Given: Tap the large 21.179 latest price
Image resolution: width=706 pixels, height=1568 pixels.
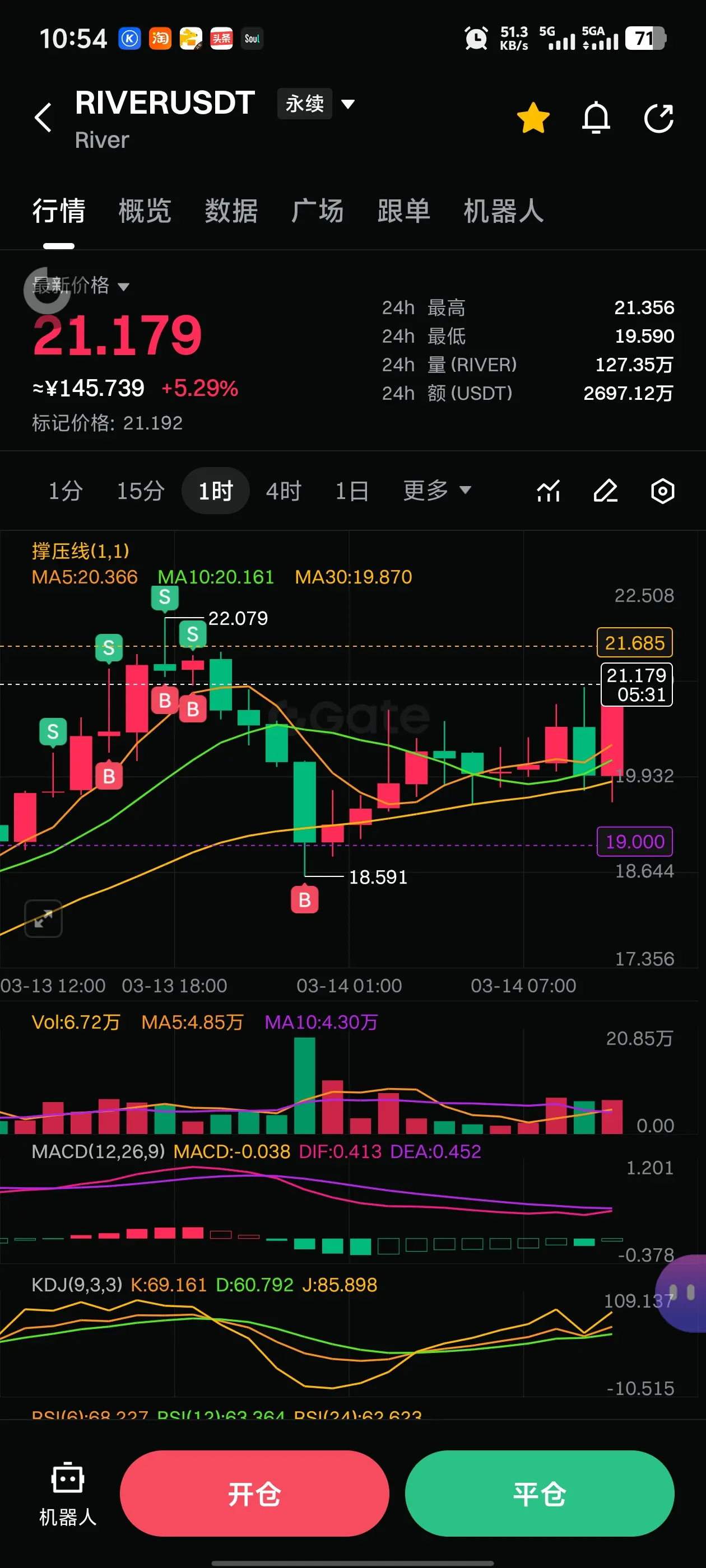Looking at the screenshot, I should [x=117, y=335].
